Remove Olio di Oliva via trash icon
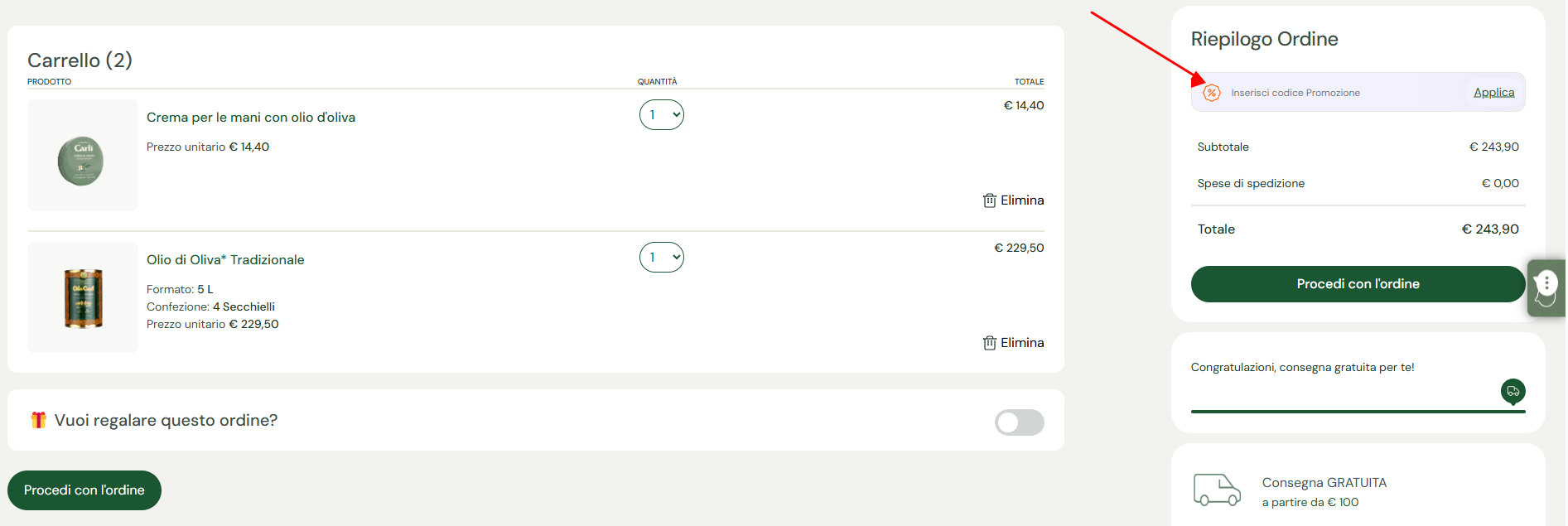Viewport: 1568px width, 526px height. 989,342
